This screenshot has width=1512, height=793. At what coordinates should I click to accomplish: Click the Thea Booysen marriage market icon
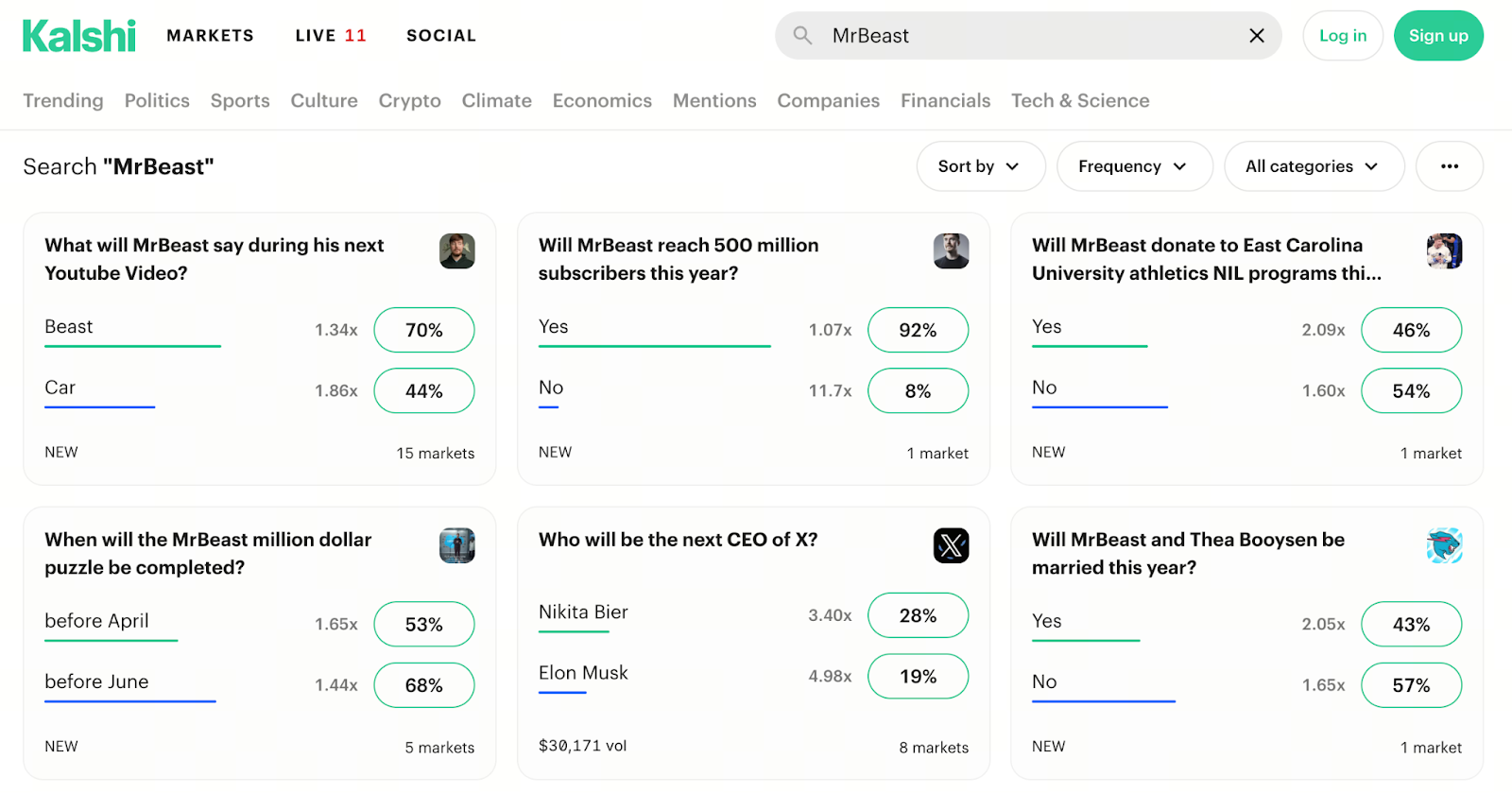tap(1444, 545)
